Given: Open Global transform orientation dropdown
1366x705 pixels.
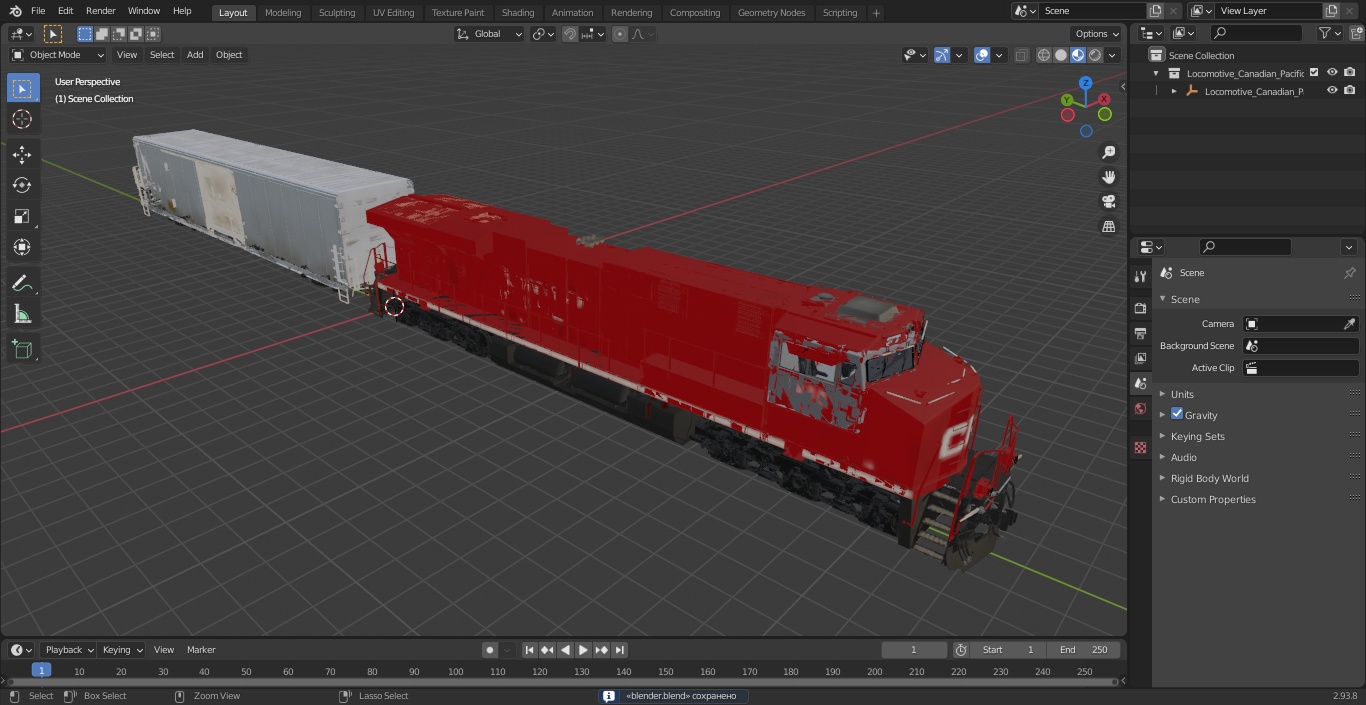Looking at the screenshot, I should tap(490, 34).
